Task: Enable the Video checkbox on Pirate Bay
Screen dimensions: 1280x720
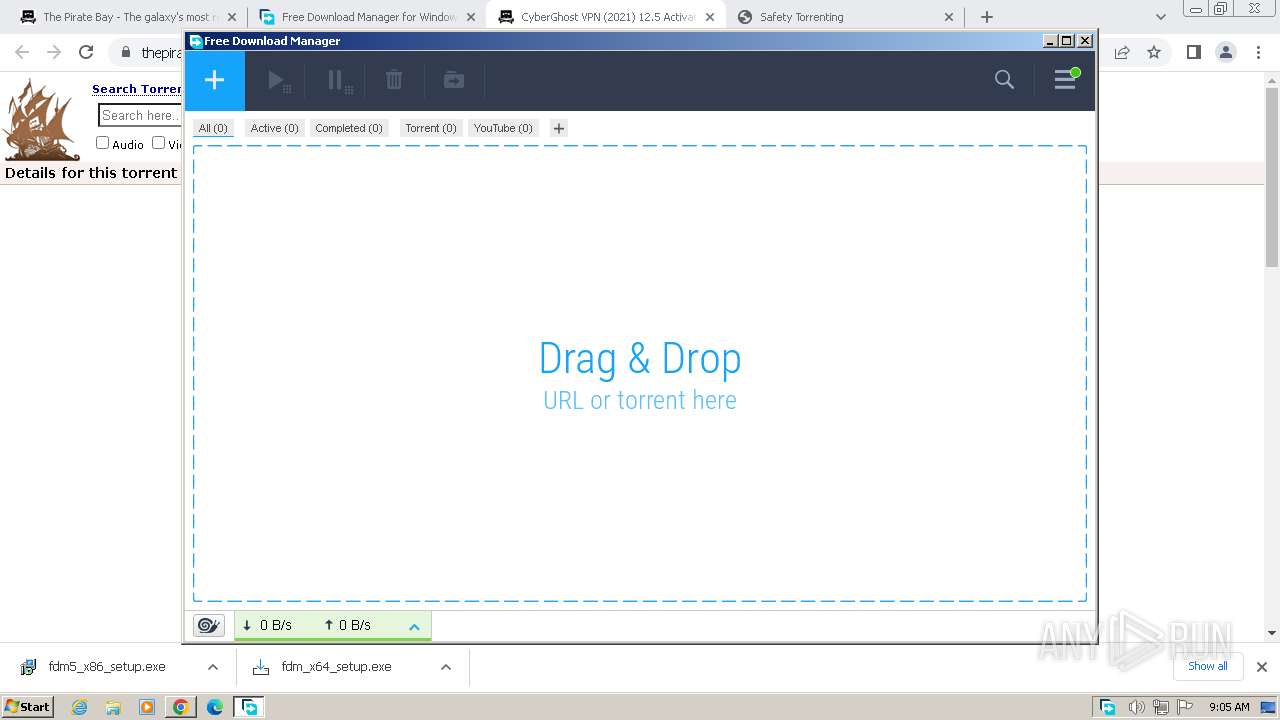Action: [158, 143]
